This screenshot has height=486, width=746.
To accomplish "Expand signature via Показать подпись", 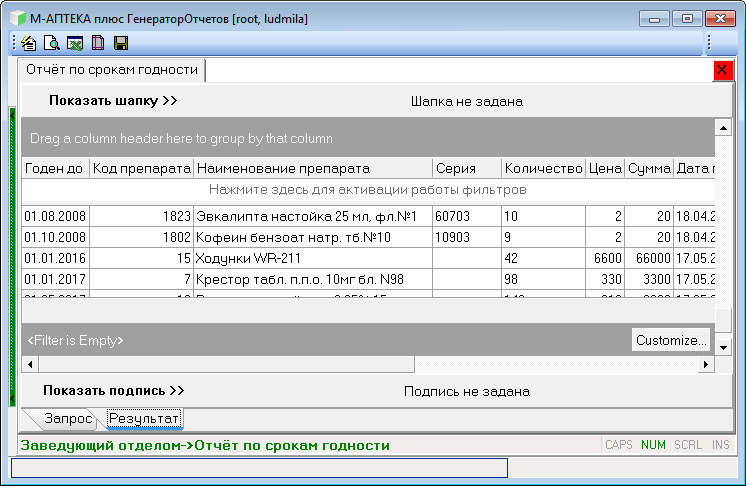I will click(114, 391).
